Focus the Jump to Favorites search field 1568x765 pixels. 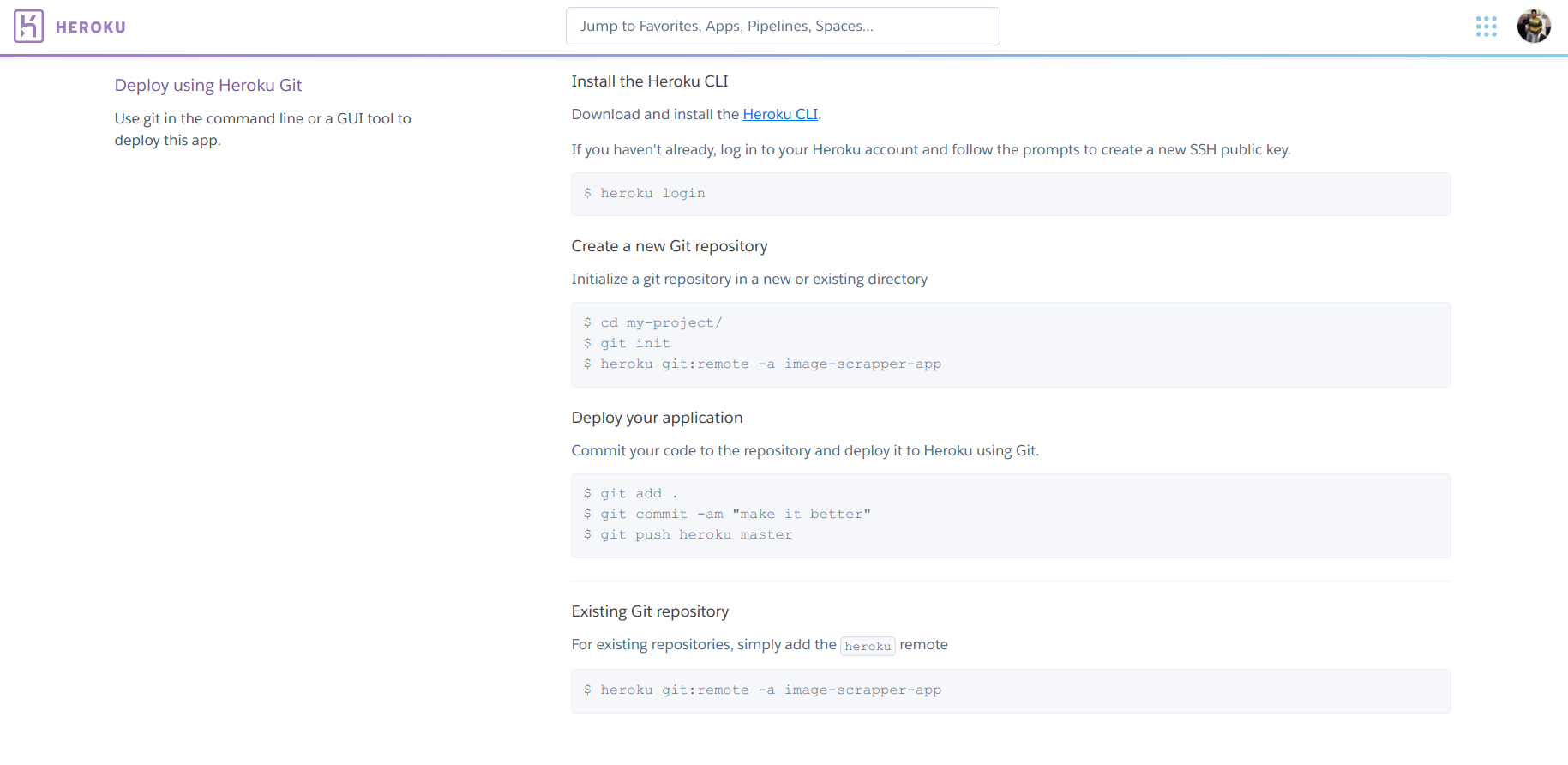tap(783, 26)
